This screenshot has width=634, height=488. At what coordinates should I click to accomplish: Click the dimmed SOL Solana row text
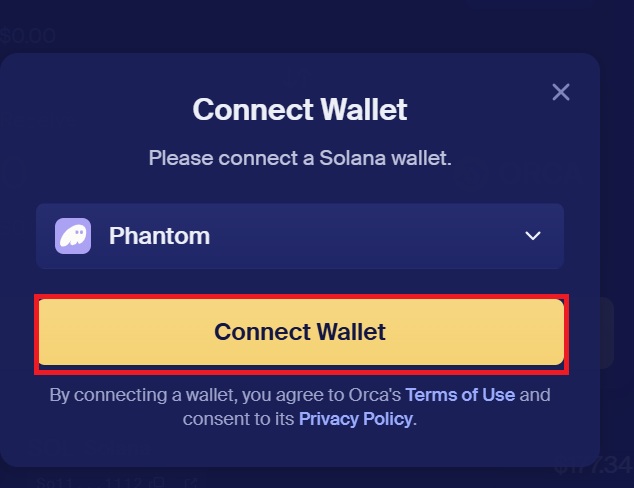coord(91,447)
